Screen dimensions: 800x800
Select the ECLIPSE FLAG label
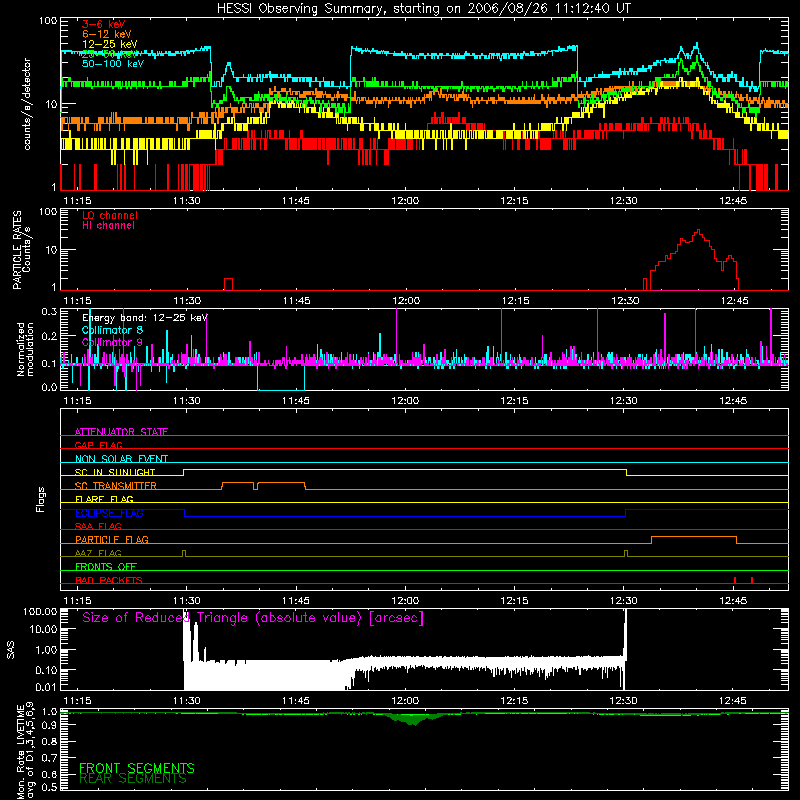pos(109,513)
